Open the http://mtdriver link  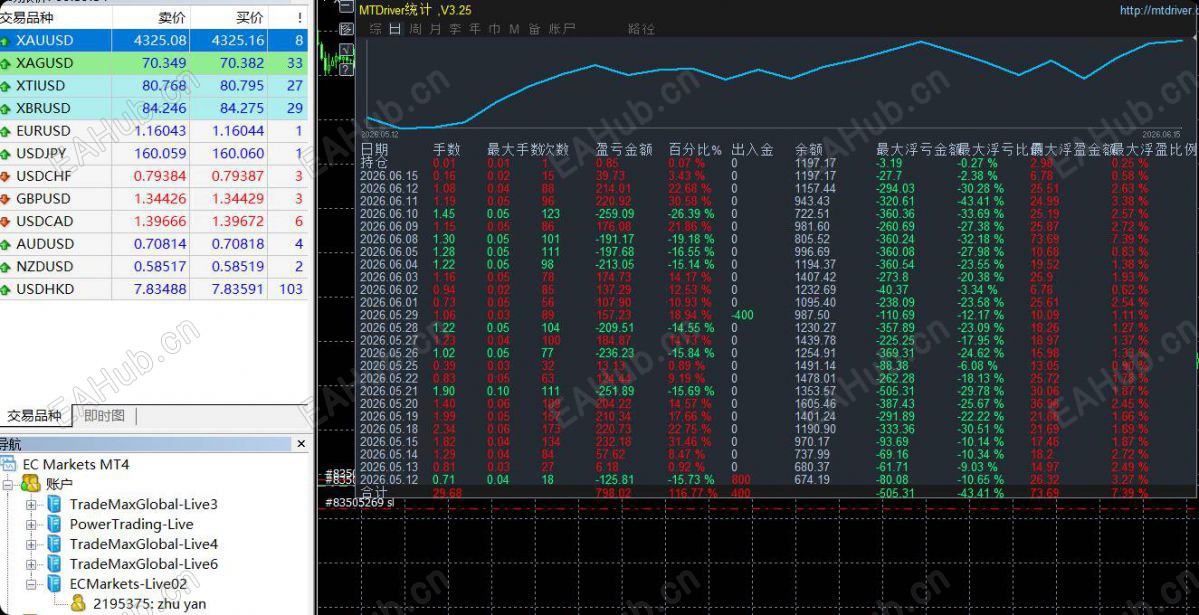tap(1158, 11)
